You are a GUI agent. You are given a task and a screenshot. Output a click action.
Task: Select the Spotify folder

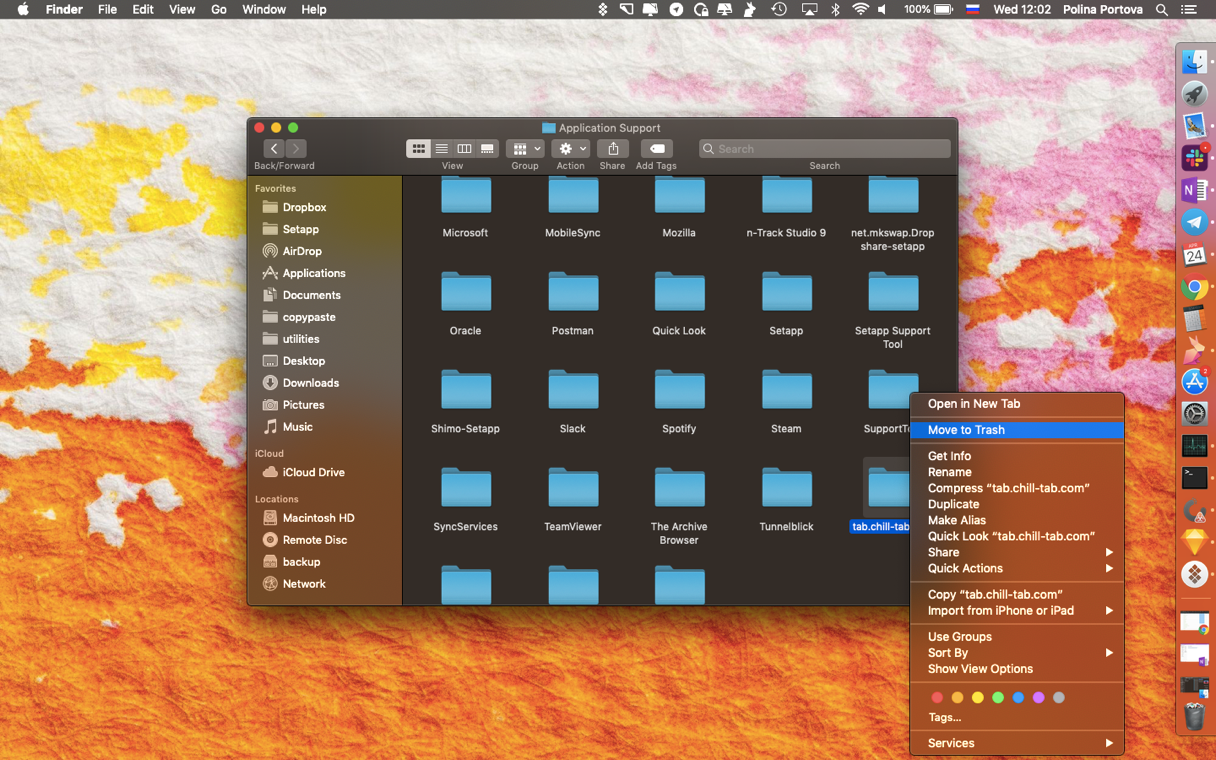click(679, 389)
